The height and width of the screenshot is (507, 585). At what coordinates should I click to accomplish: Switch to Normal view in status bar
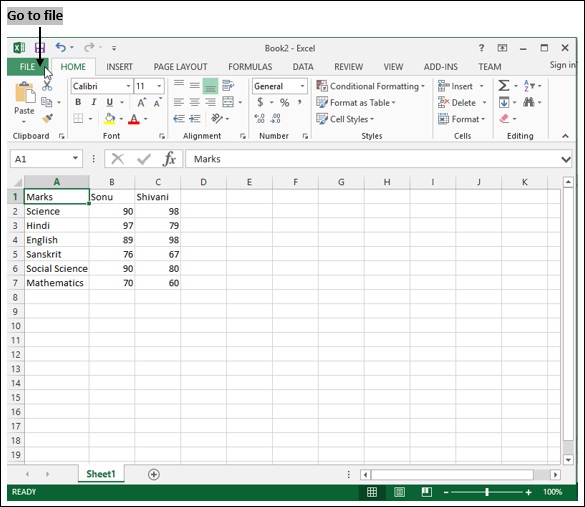click(x=372, y=492)
